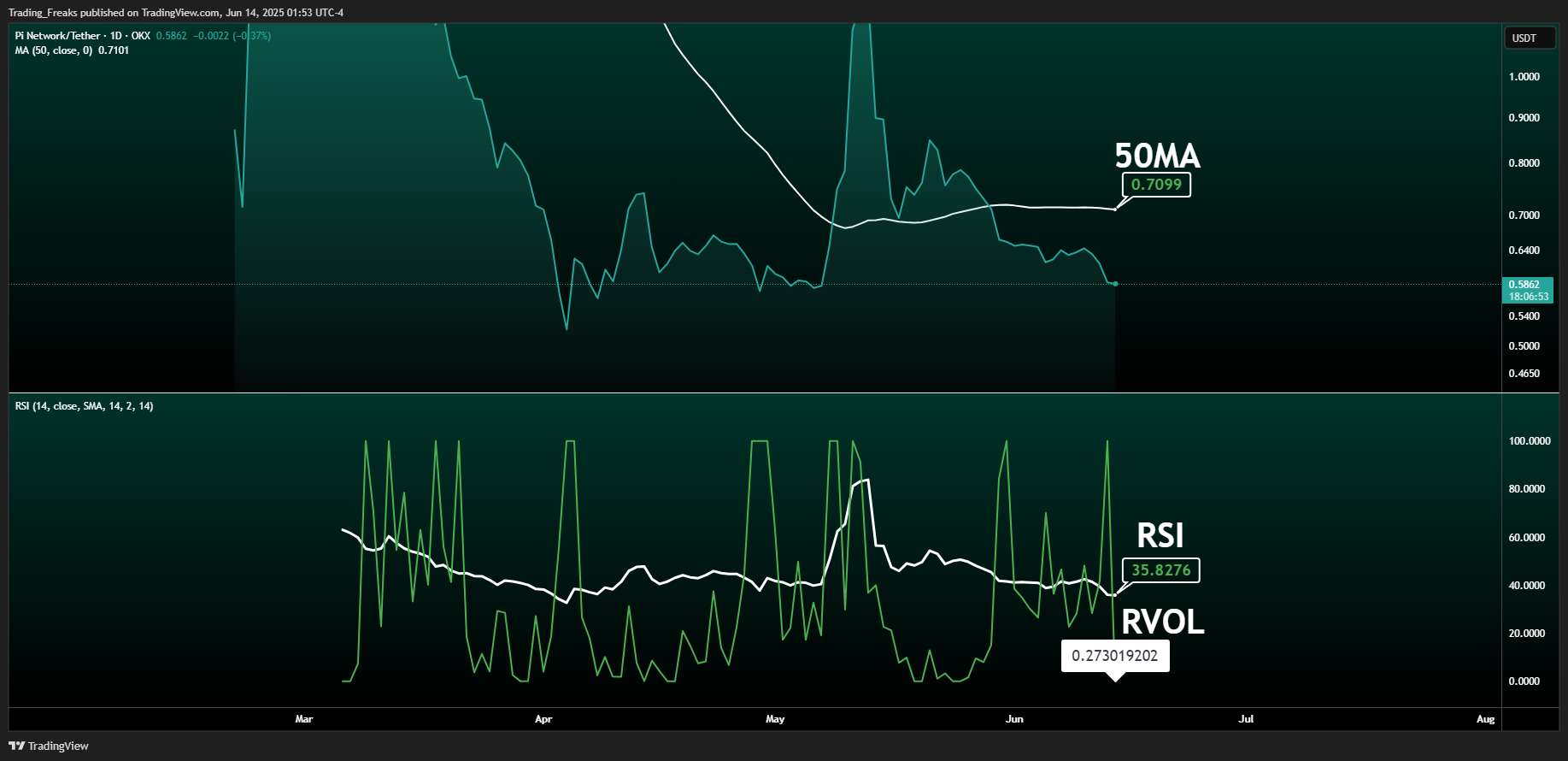Click the publisher header text Trading_Freaks
The height and width of the screenshot is (761, 1568).
[43, 13]
